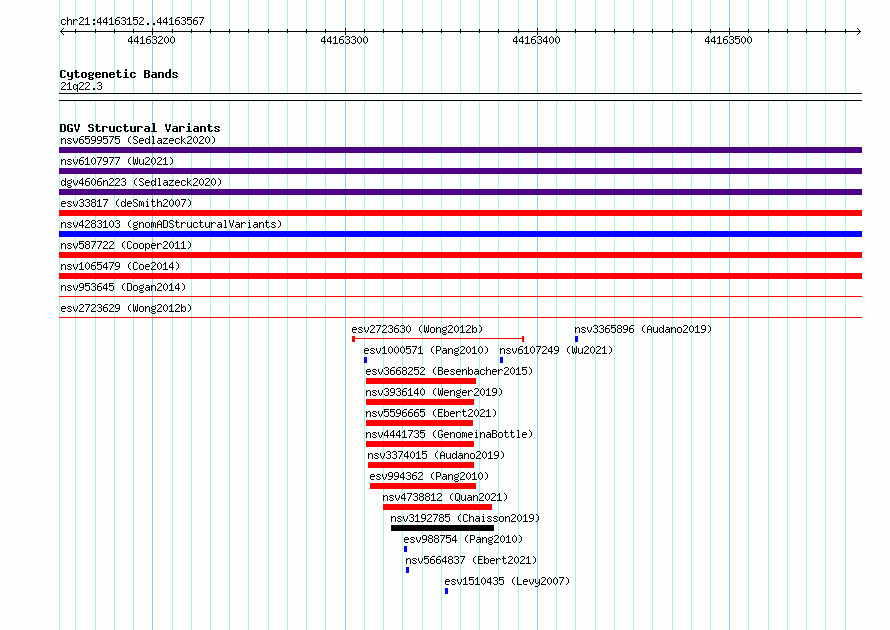The height and width of the screenshot is (630, 890).
Task: Click ruler position 44163200
Action: (152, 40)
